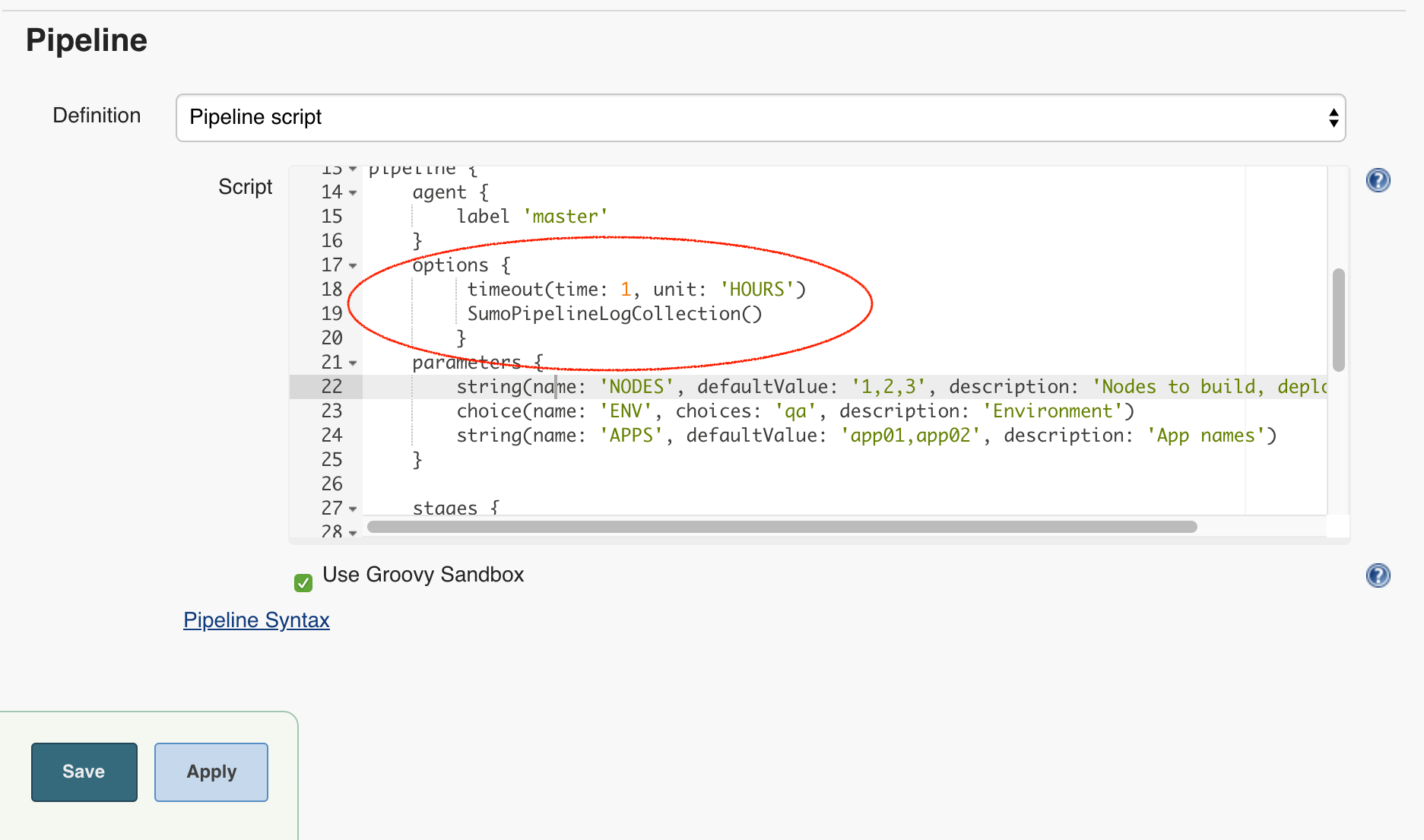Toggle the Use Groovy Sandbox checkbox
This screenshot has height=840, width=1424.
point(303,583)
